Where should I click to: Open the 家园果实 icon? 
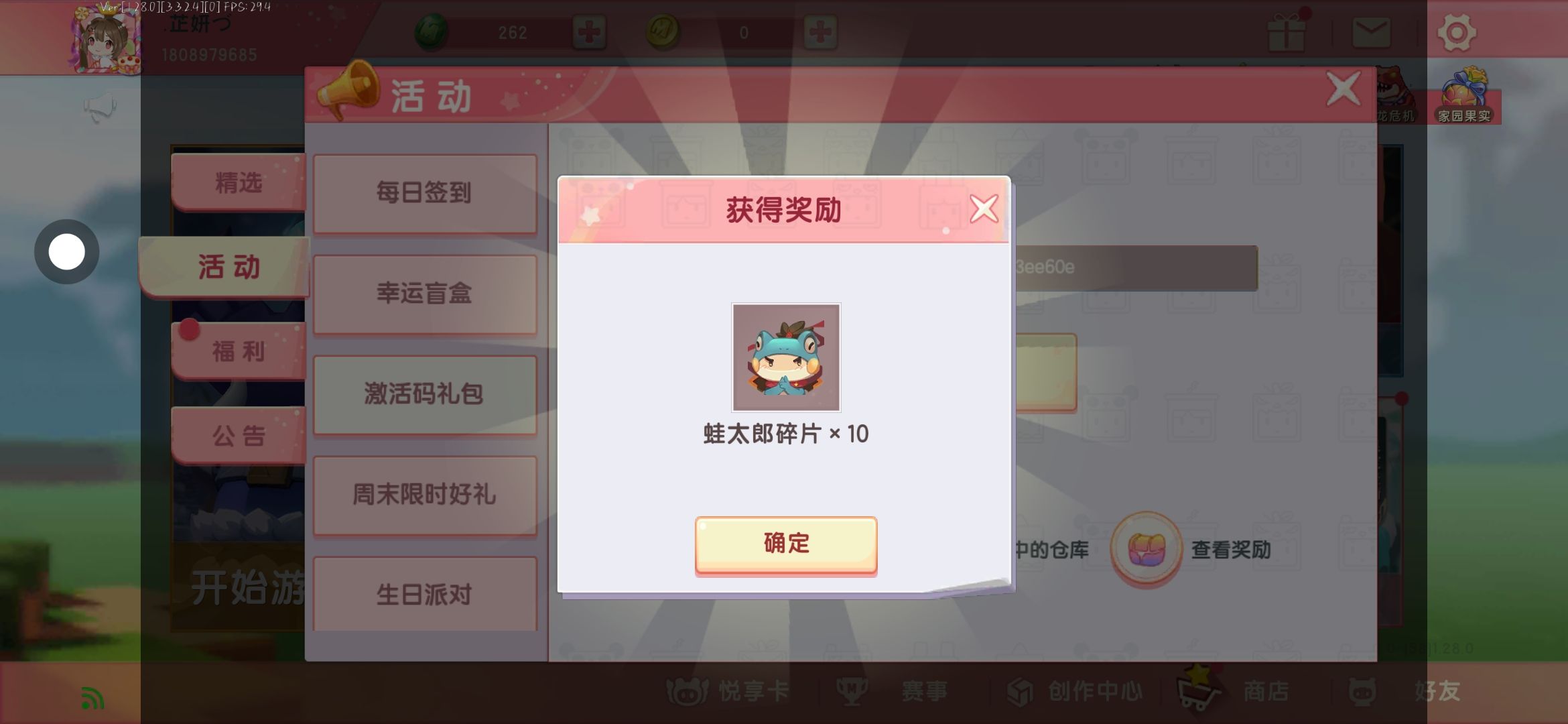[1465, 95]
